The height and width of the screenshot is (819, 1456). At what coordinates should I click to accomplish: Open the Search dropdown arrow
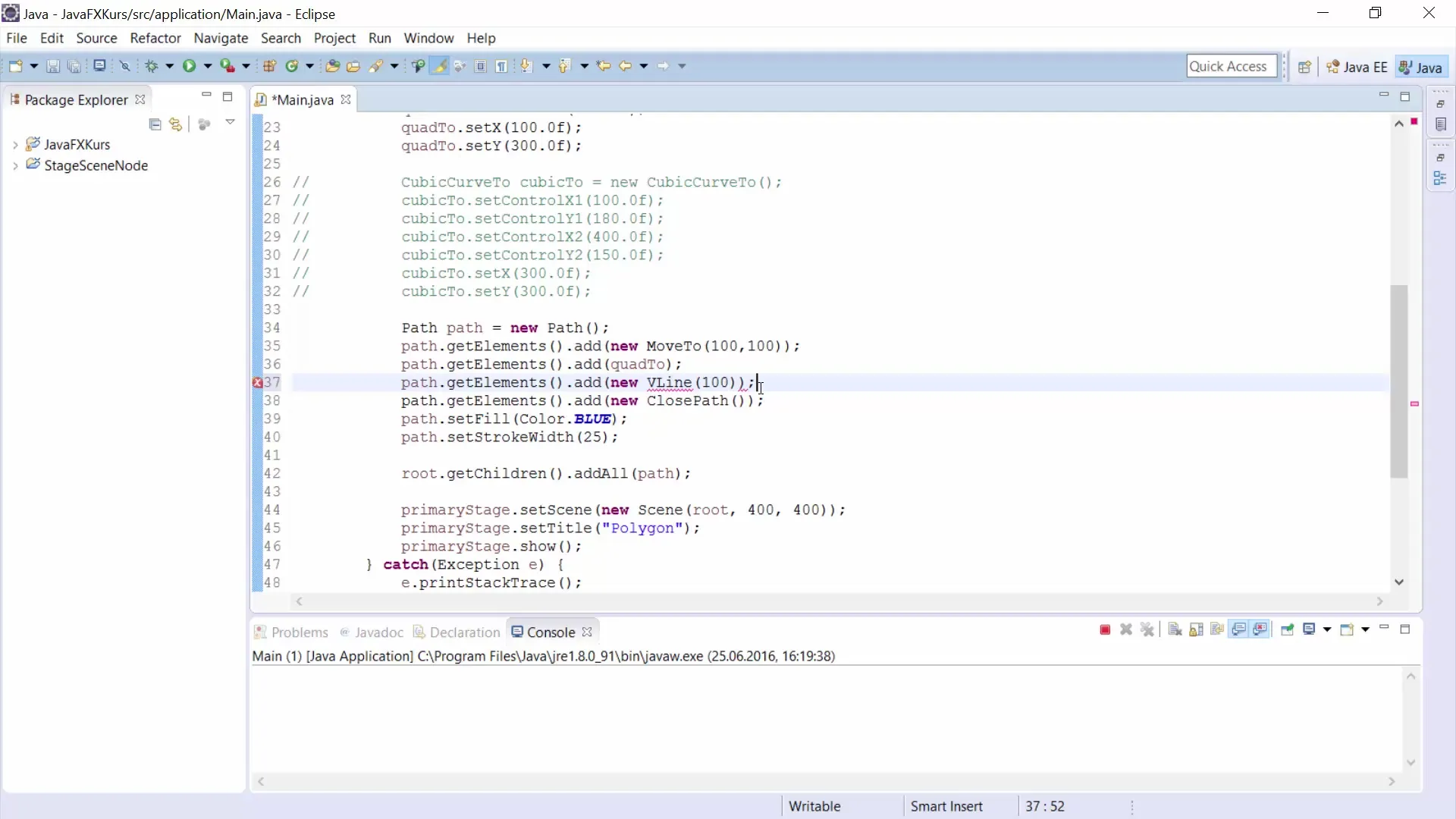tap(394, 66)
